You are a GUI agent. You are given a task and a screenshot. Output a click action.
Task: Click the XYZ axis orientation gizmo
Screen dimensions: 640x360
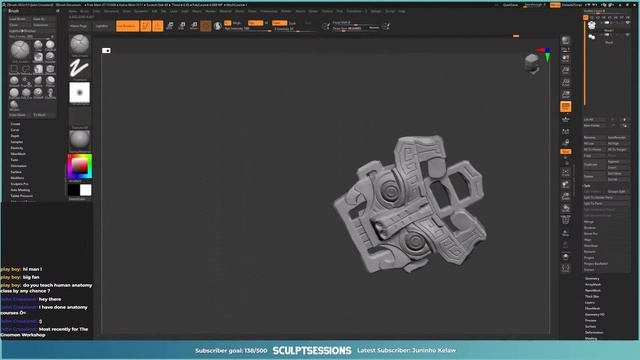(545, 54)
